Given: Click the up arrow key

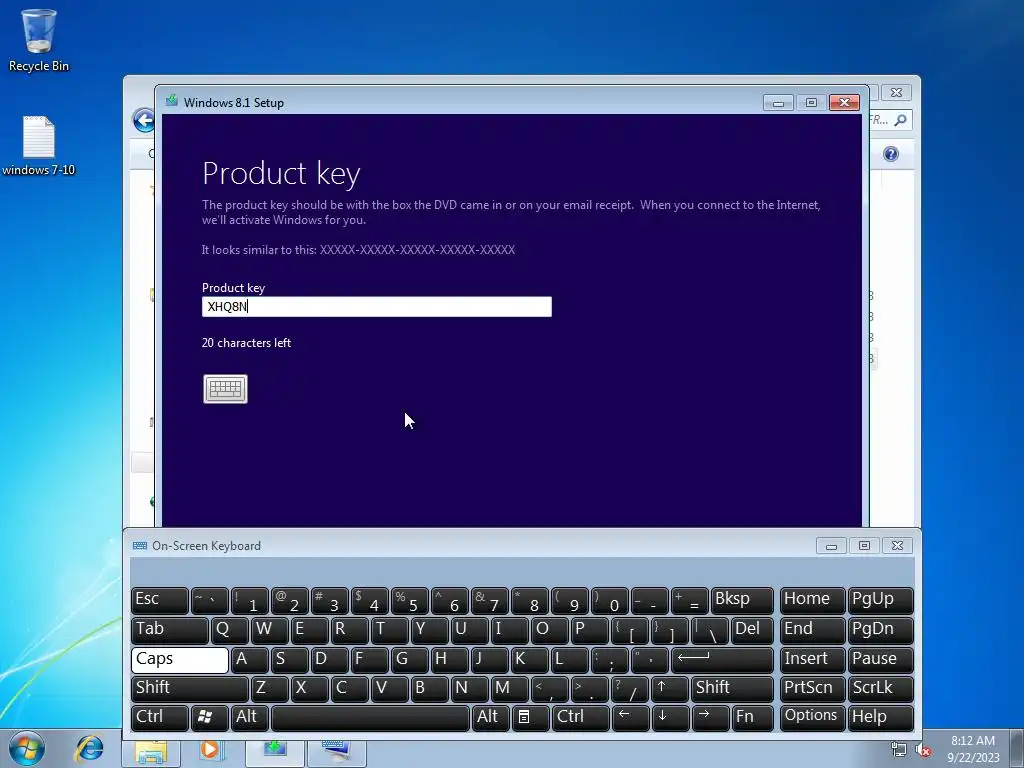Looking at the screenshot, I should point(669,688).
